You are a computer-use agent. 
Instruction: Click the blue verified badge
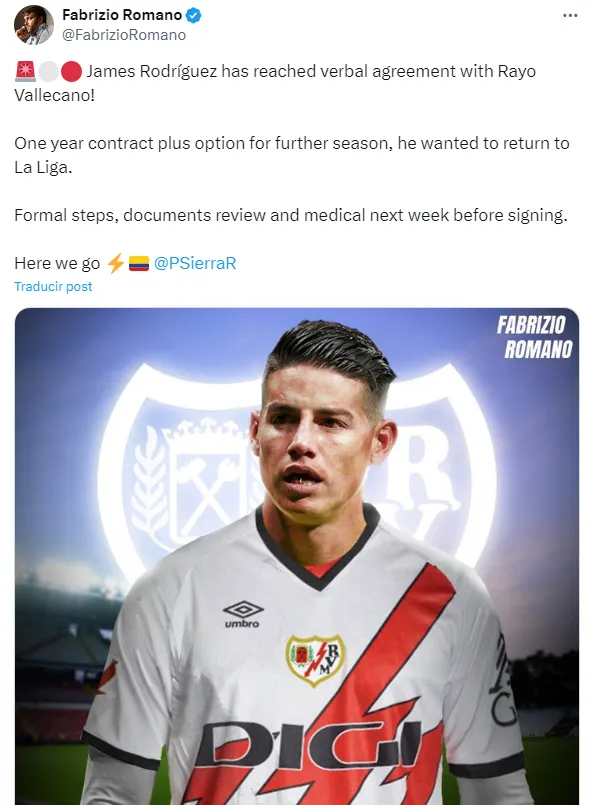coord(194,15)
